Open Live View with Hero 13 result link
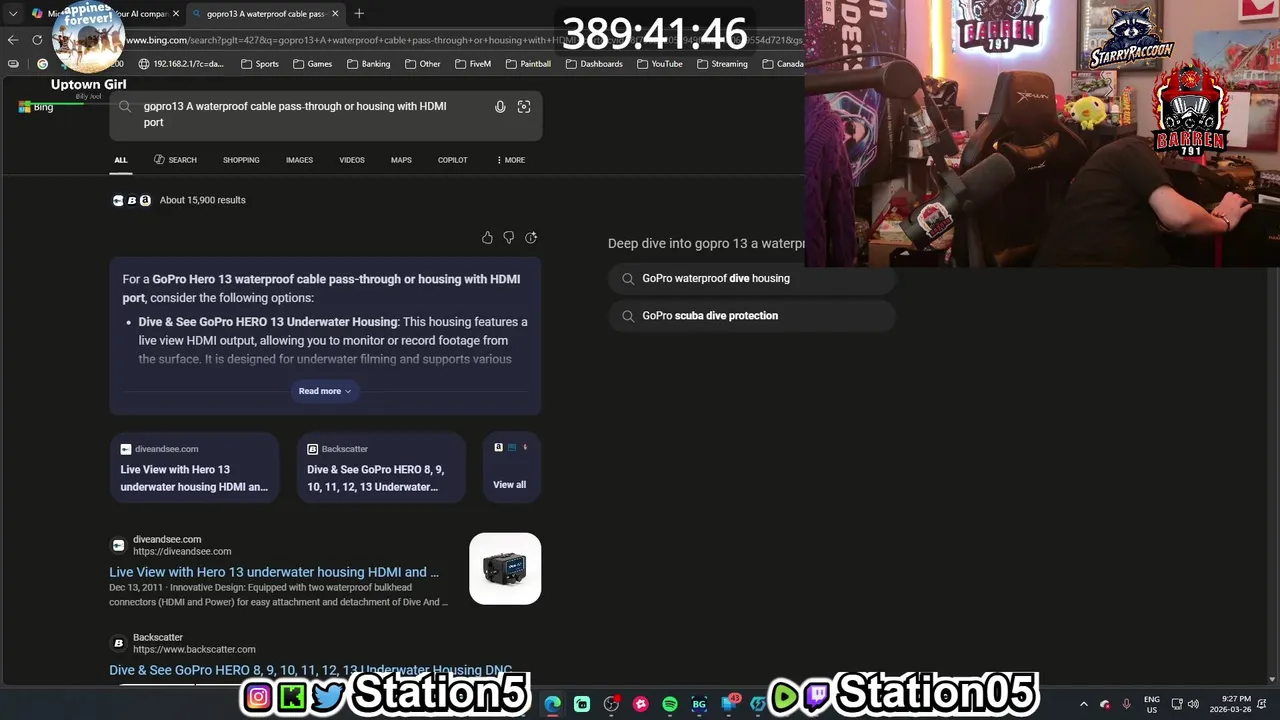 click(x=274, y=572)
